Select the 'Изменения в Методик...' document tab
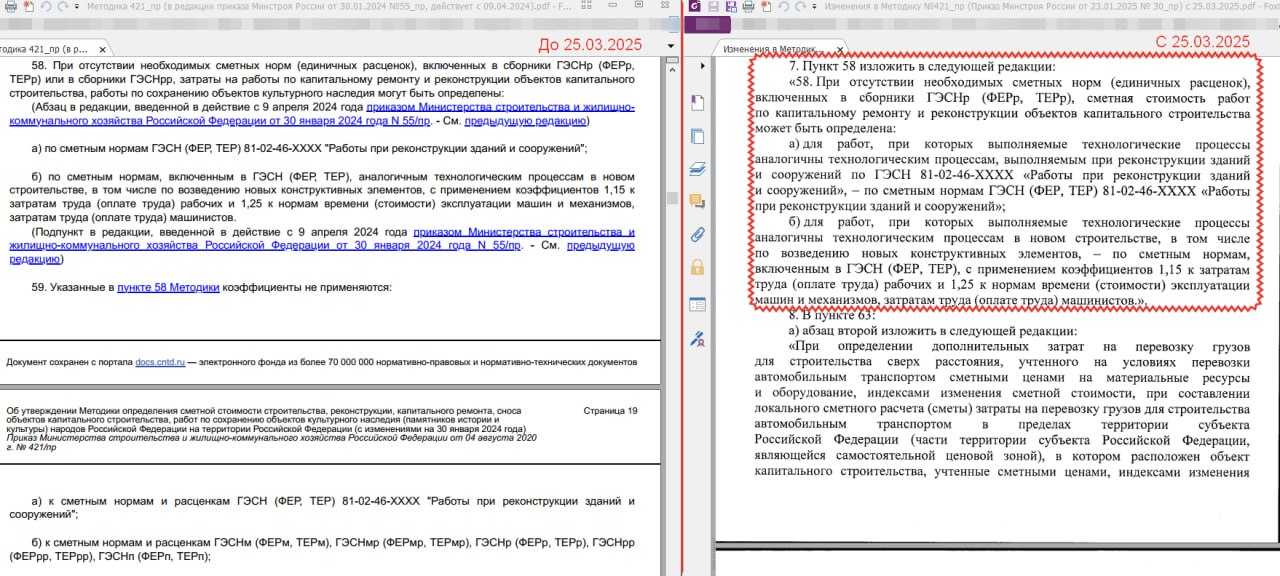Viewport: 1280px width, 576px height. [x=774, y=48]
